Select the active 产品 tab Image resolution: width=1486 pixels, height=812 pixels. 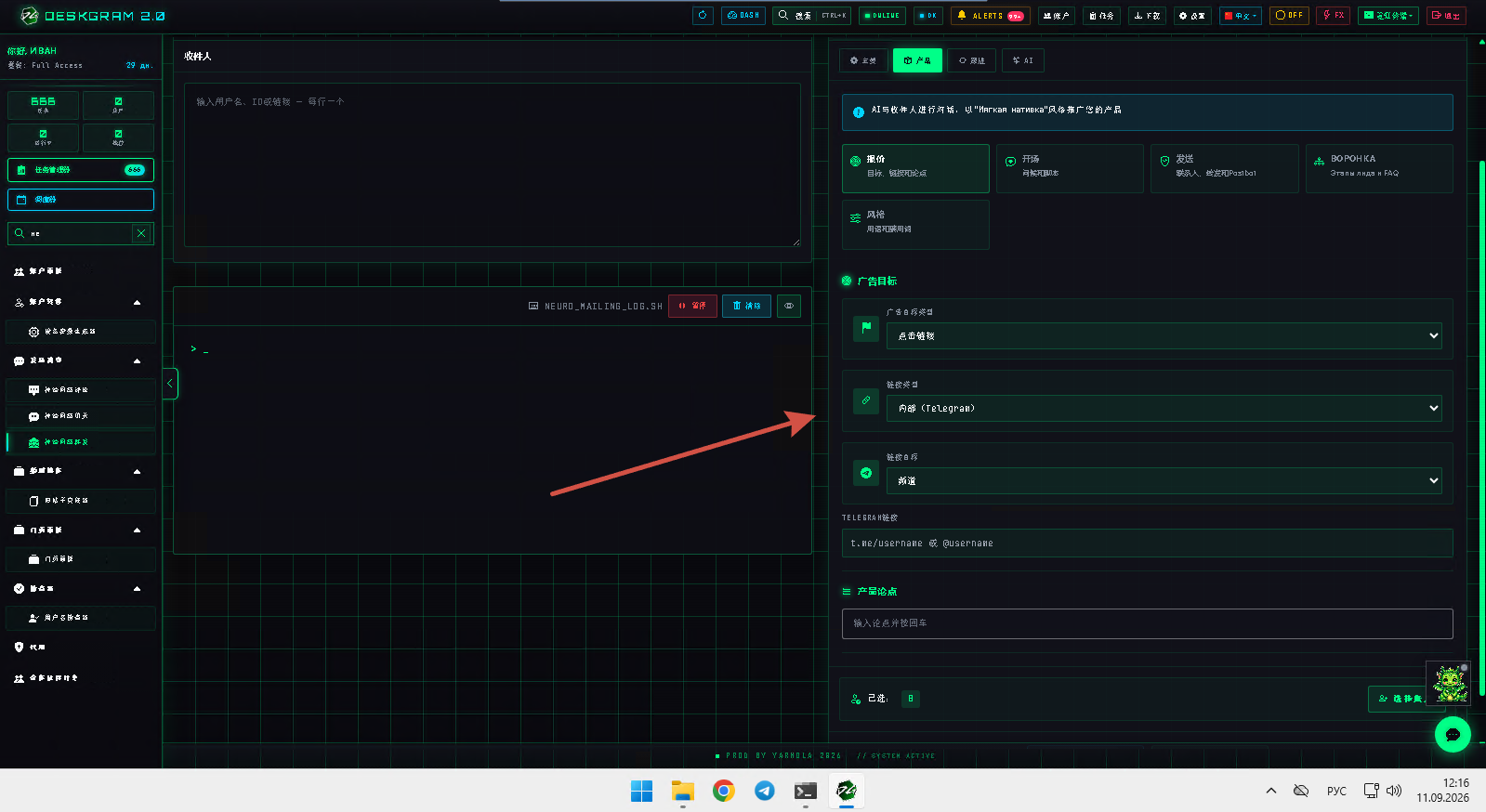pos(917,60)
